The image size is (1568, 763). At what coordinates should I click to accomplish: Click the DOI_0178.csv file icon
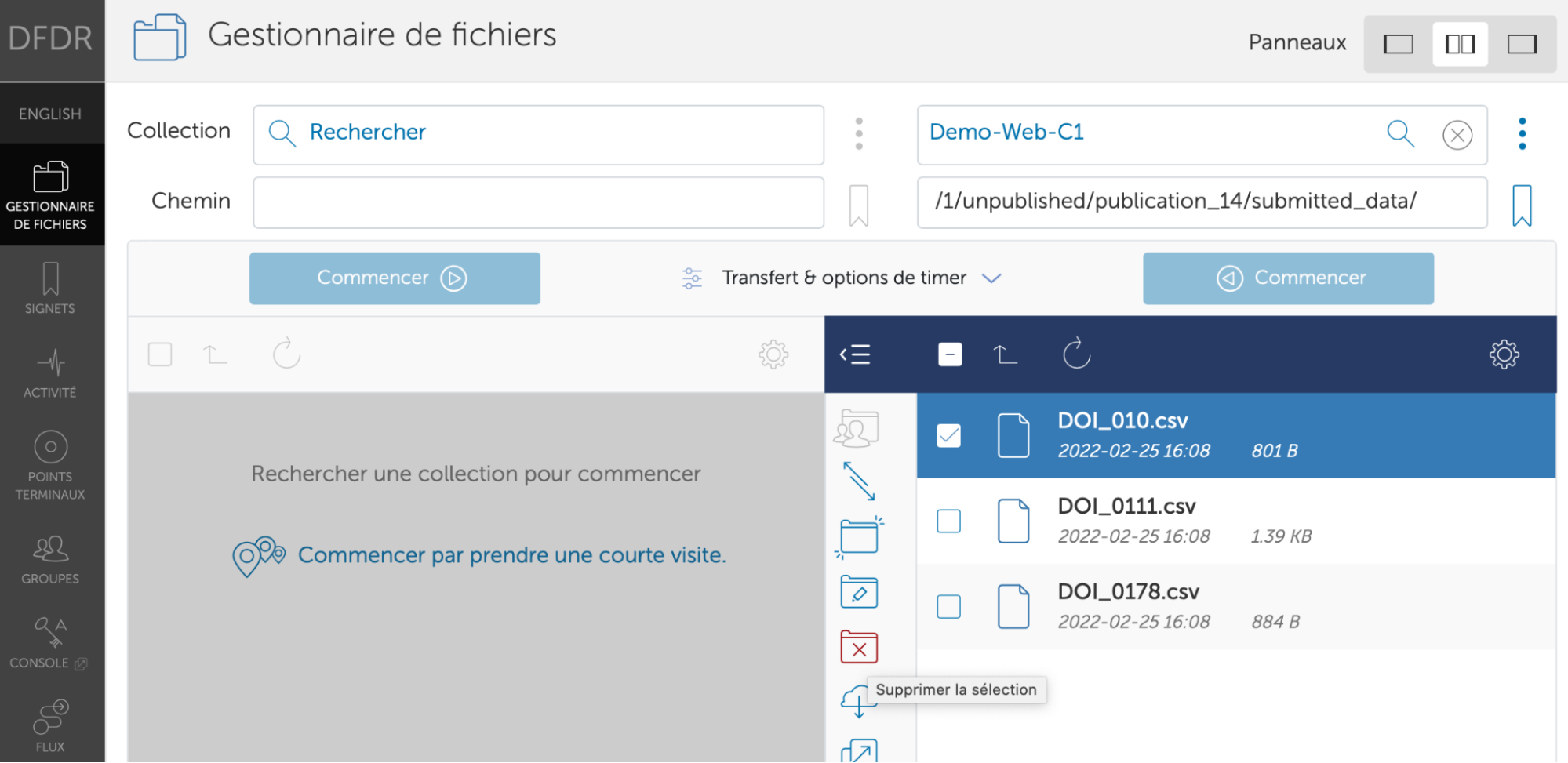coord(1013,606)
